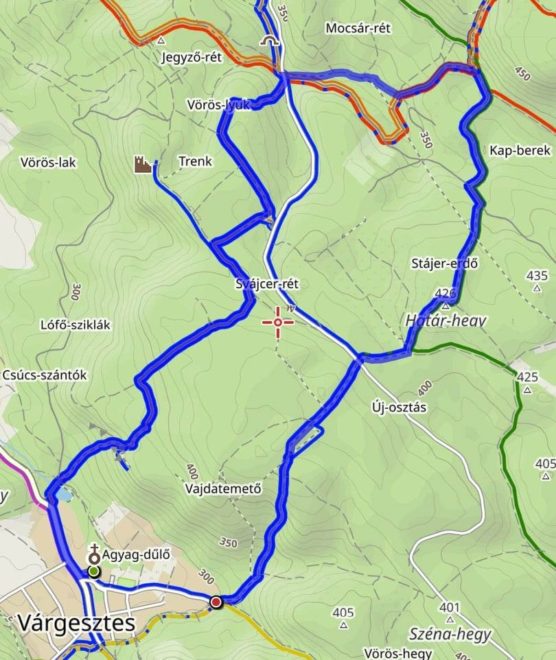Image resolution: width=556 pixels, height=660 pixels.
Task: Click the Vajdatemető map label
Action: coord(223,488)
